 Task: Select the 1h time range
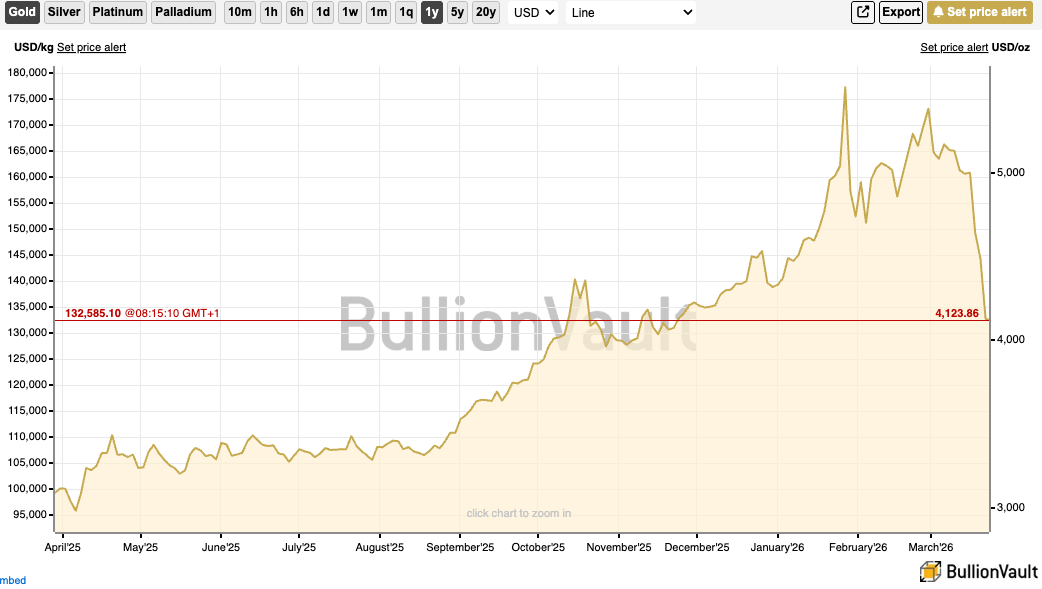click(270, 12)
